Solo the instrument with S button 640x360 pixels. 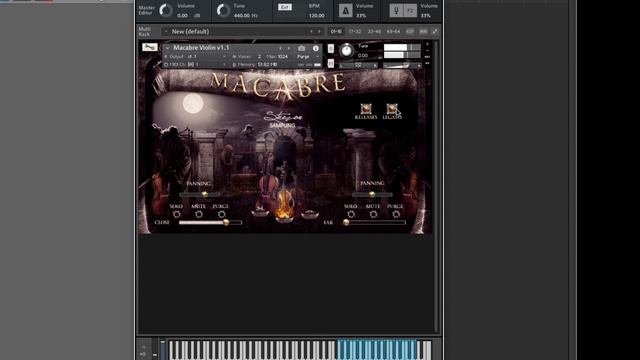pos(331,49)
